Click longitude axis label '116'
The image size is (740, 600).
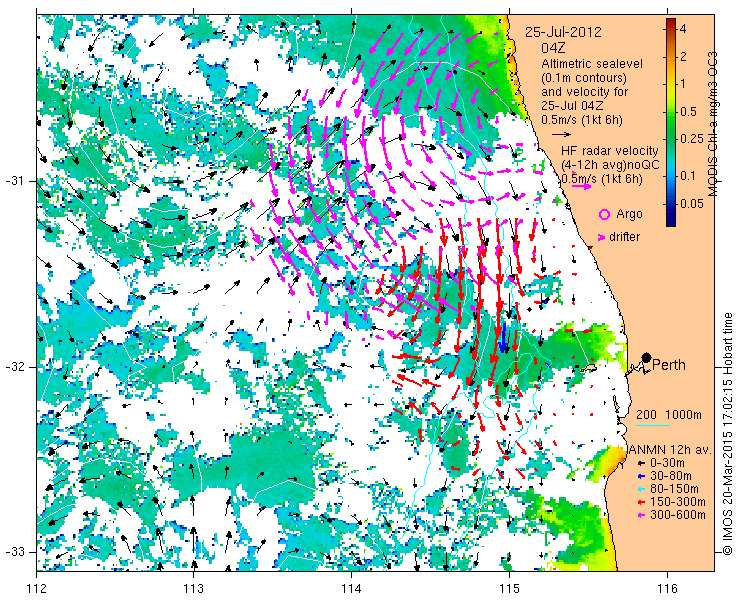(x=667, y=588)
